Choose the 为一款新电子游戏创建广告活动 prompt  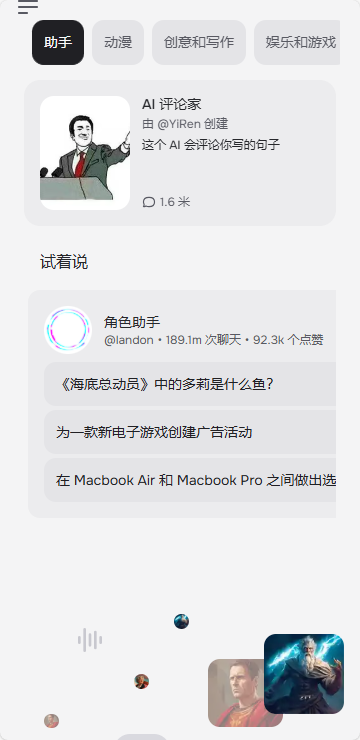pyautogui.click(x=190, y=432)
